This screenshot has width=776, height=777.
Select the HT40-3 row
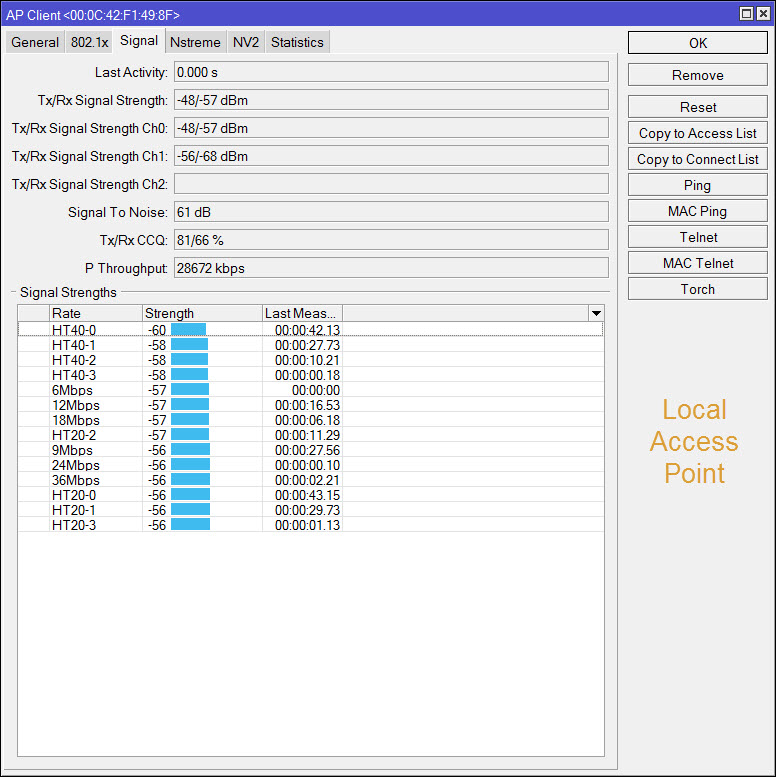(311, 375)
